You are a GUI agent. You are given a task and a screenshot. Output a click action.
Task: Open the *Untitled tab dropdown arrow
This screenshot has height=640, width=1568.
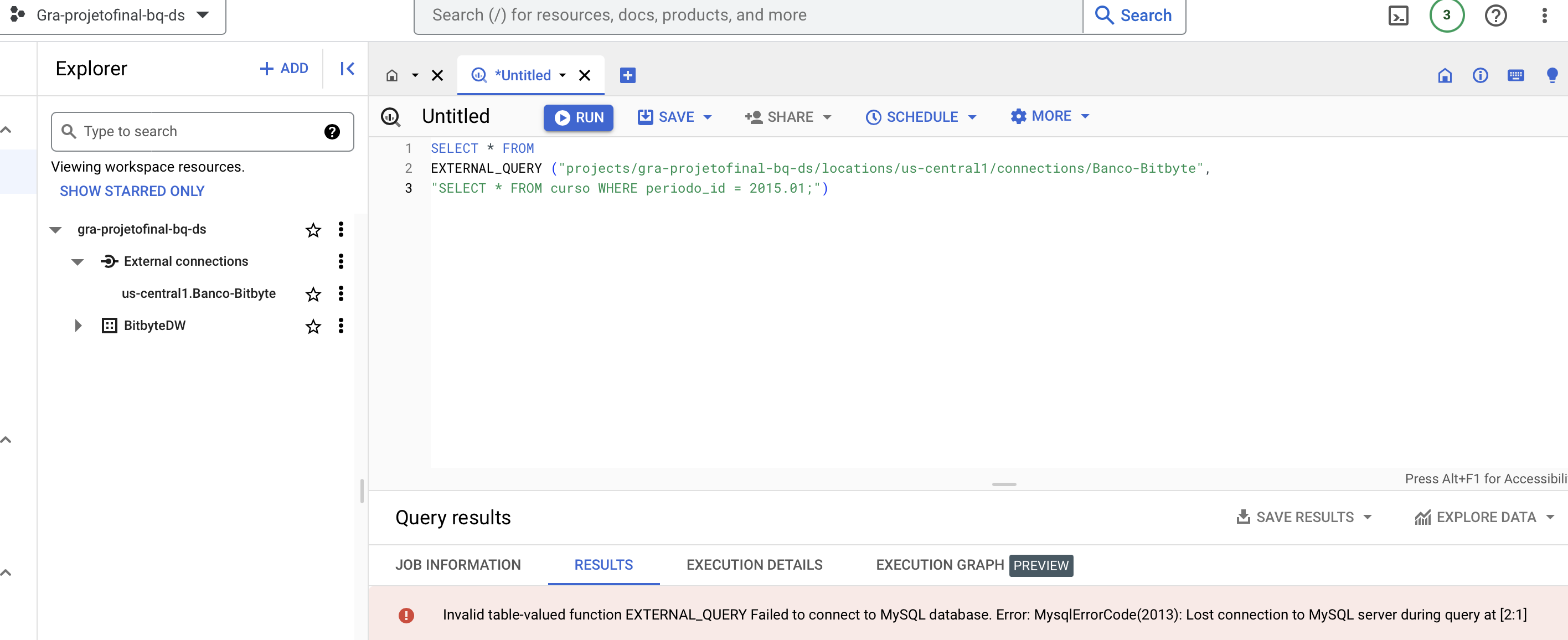pyautogui.click(x=563, y=75)
